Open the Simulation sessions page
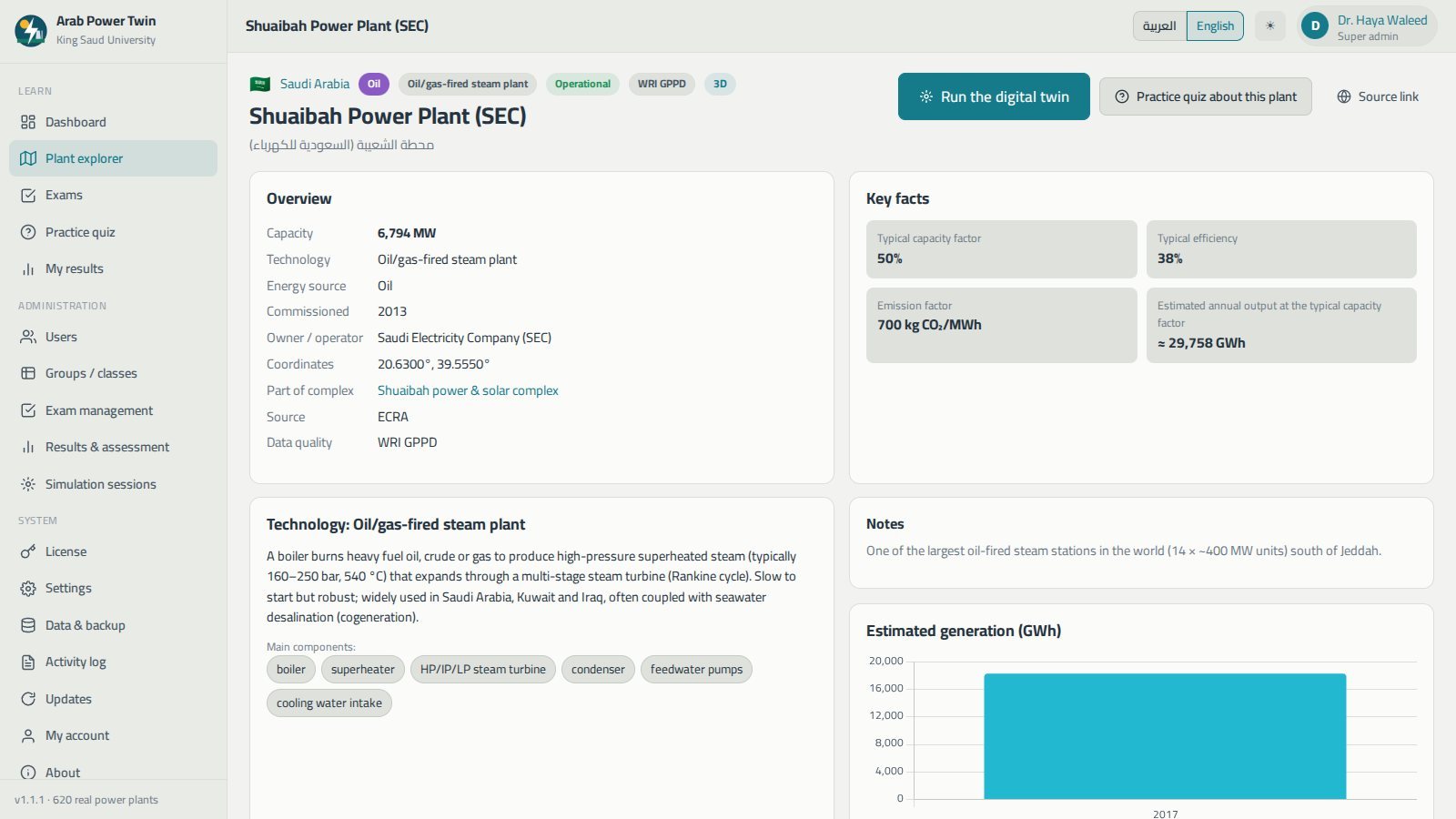The height and width of the screenshot is (819, 1456). click(114, 484)
